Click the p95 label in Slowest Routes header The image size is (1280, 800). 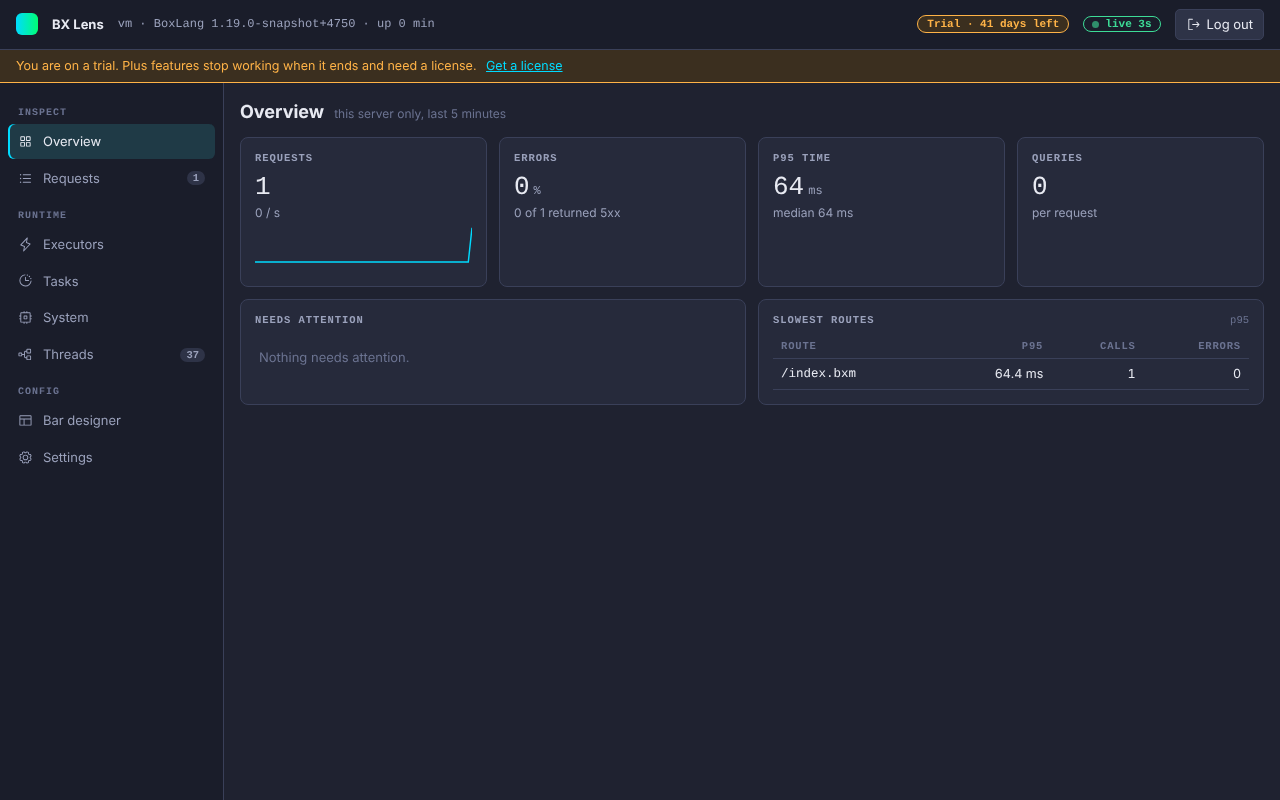(x=1239, y=320)
